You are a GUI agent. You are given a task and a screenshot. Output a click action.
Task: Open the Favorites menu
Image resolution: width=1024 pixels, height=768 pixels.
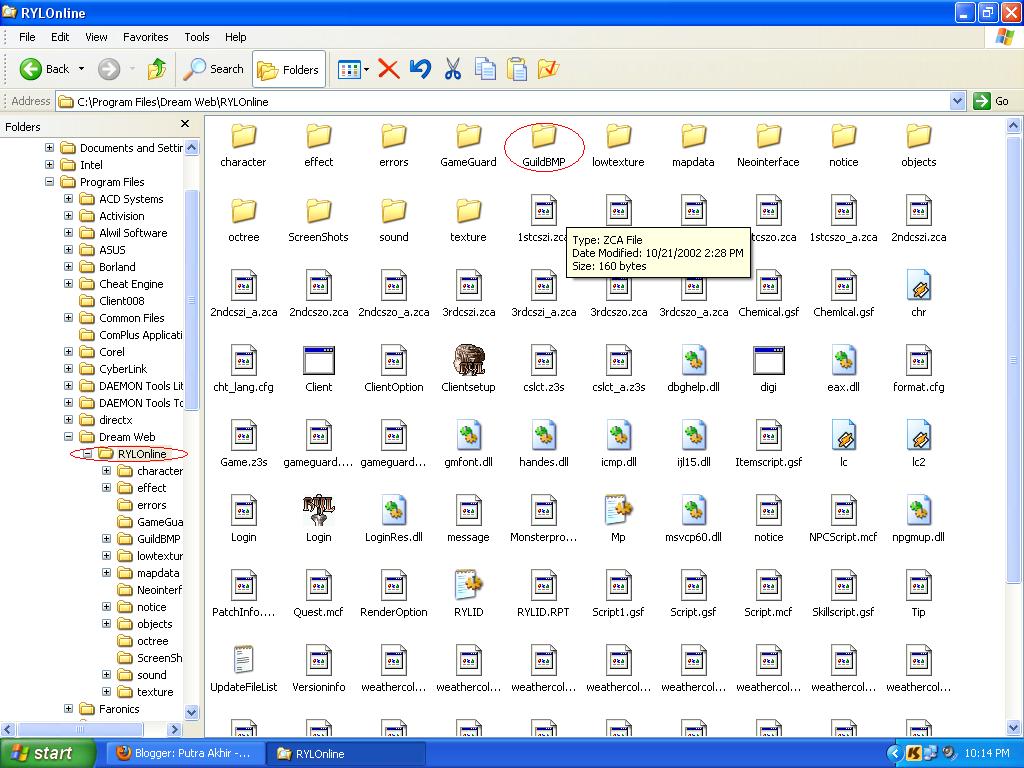(x=146, y=37)
